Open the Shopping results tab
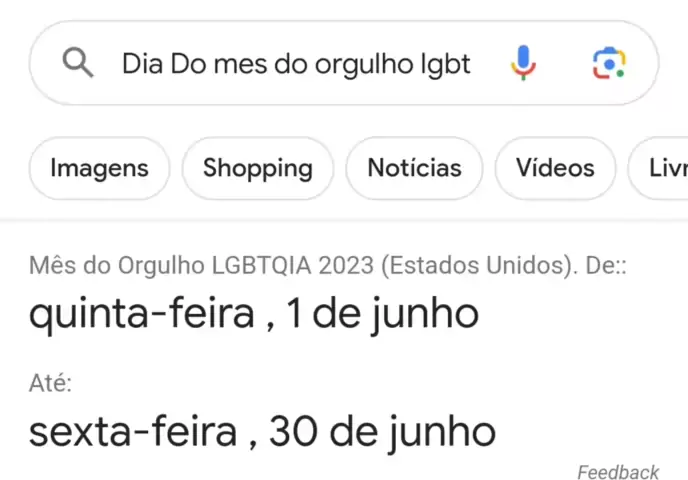Screen dimensions: 688x480 pos(258,168)
